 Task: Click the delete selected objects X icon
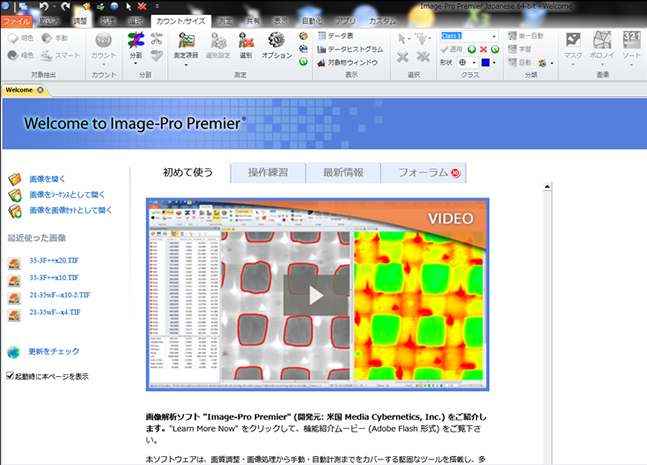[x=403, y=57]
